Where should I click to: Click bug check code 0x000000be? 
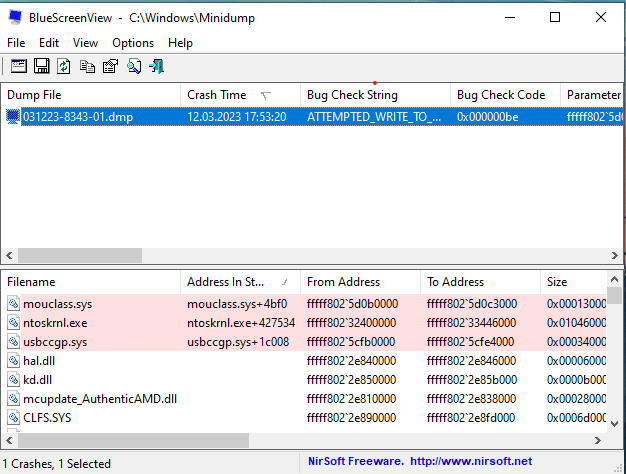(x=487, y=117)
